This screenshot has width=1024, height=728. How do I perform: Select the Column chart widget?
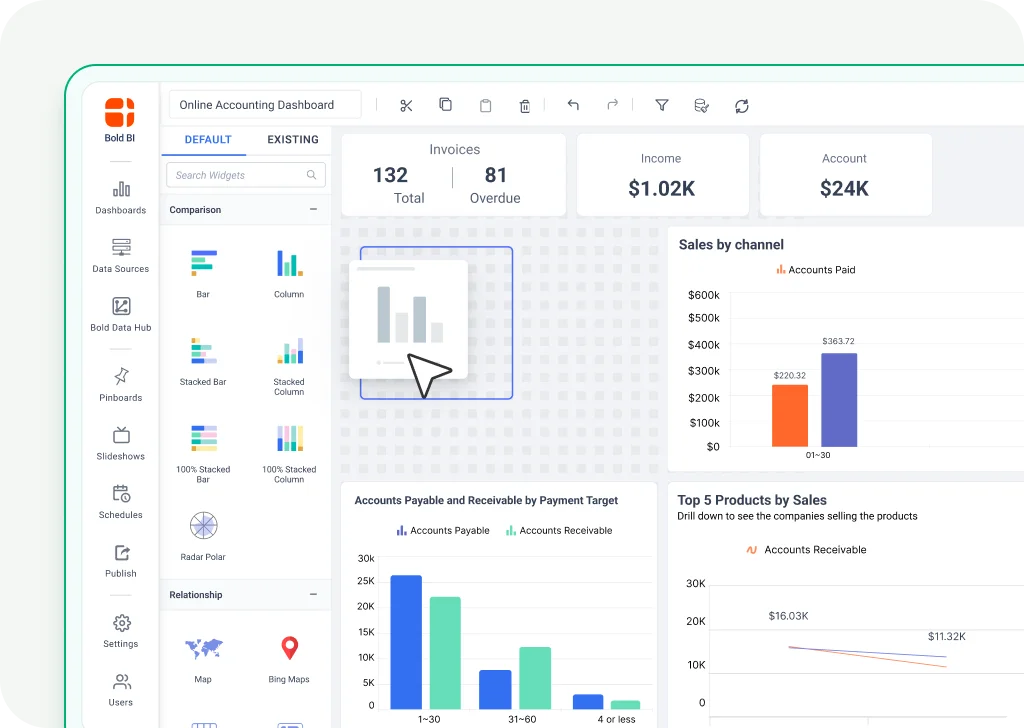pyautogui.click(x=289, y=274)
